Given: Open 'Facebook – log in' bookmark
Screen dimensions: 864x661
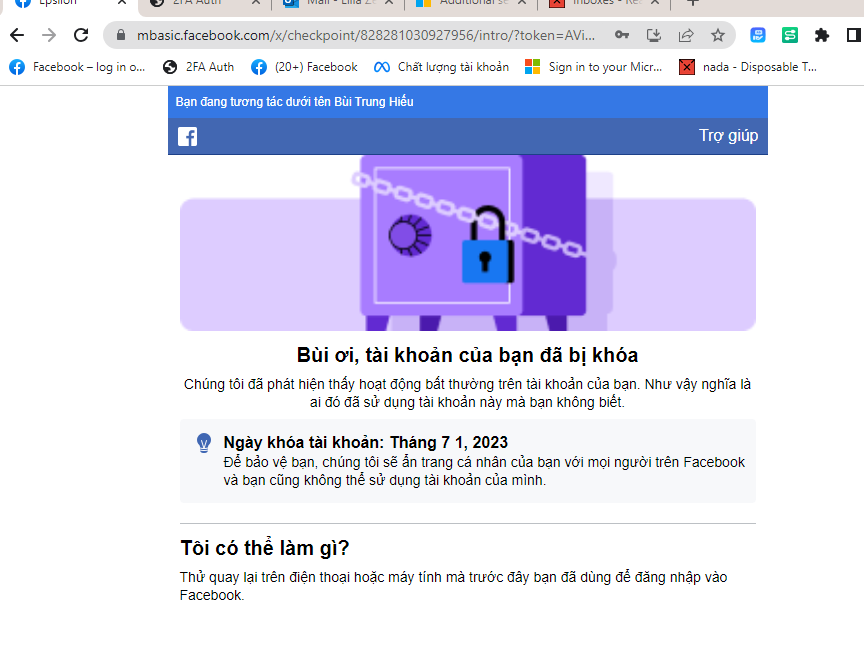Looking at the screenshot, I should click(x=77, y=67).
